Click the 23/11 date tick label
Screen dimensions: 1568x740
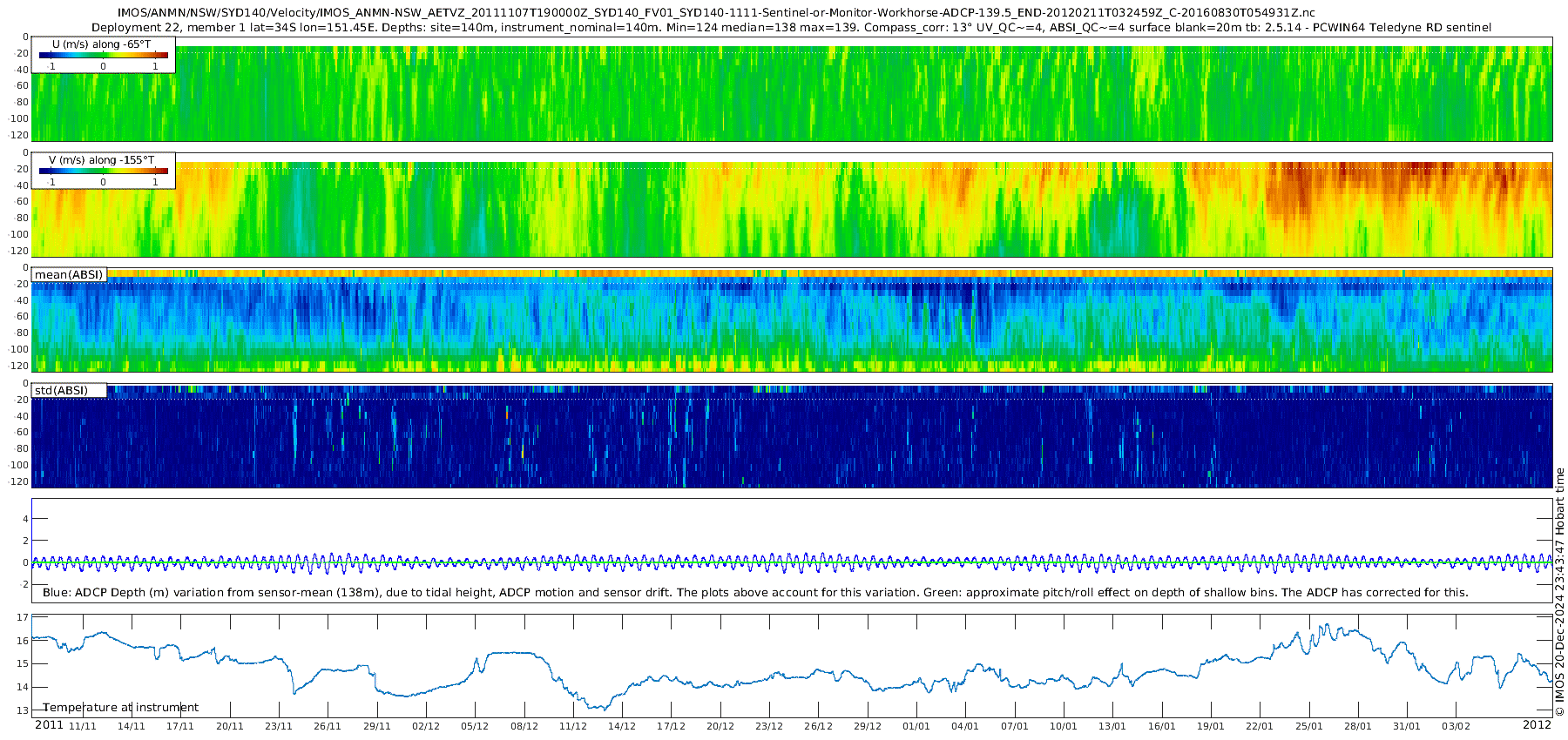pyautogui.click(x=279, y=726)
